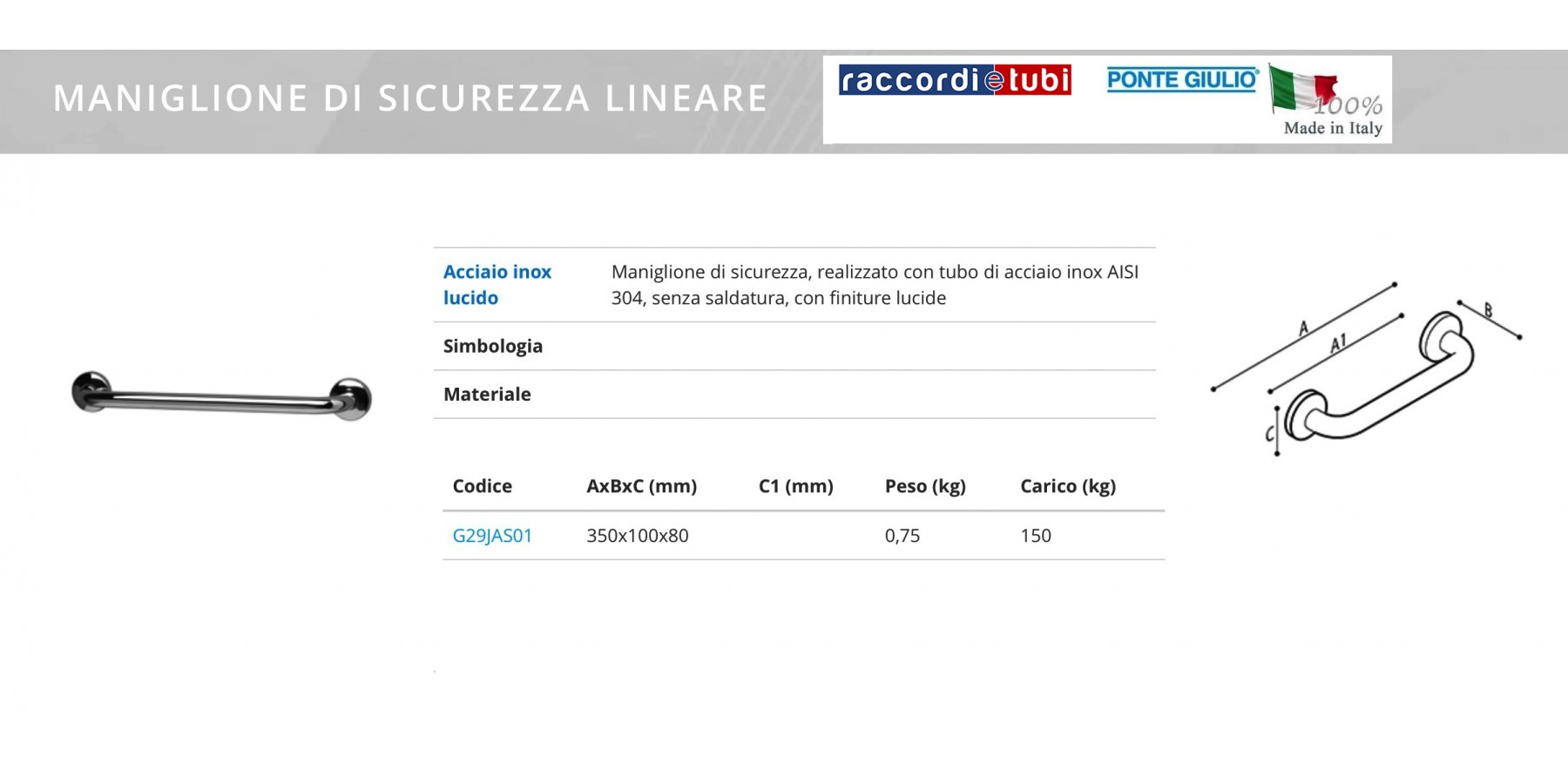Image resolution: width=1568 pixels, height=784 pixels.
Task: Open the Acciaio inox lucido link
Action: (497, 285)
